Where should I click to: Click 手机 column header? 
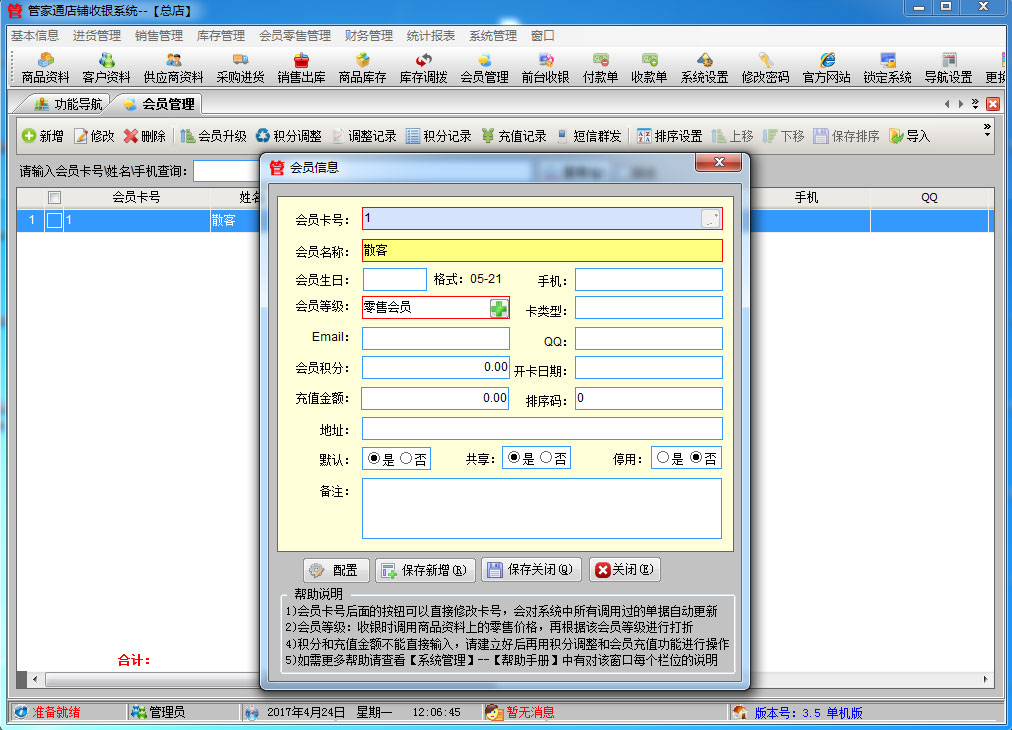point(806,198)
